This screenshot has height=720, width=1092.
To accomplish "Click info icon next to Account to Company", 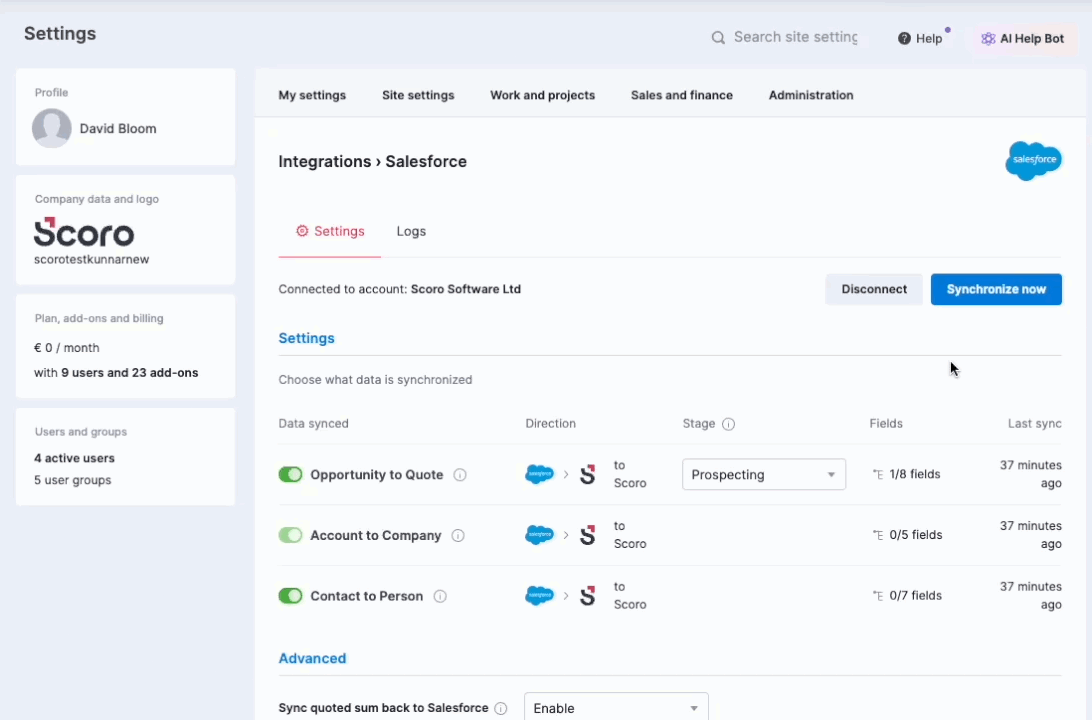I will tap(458, 535).
